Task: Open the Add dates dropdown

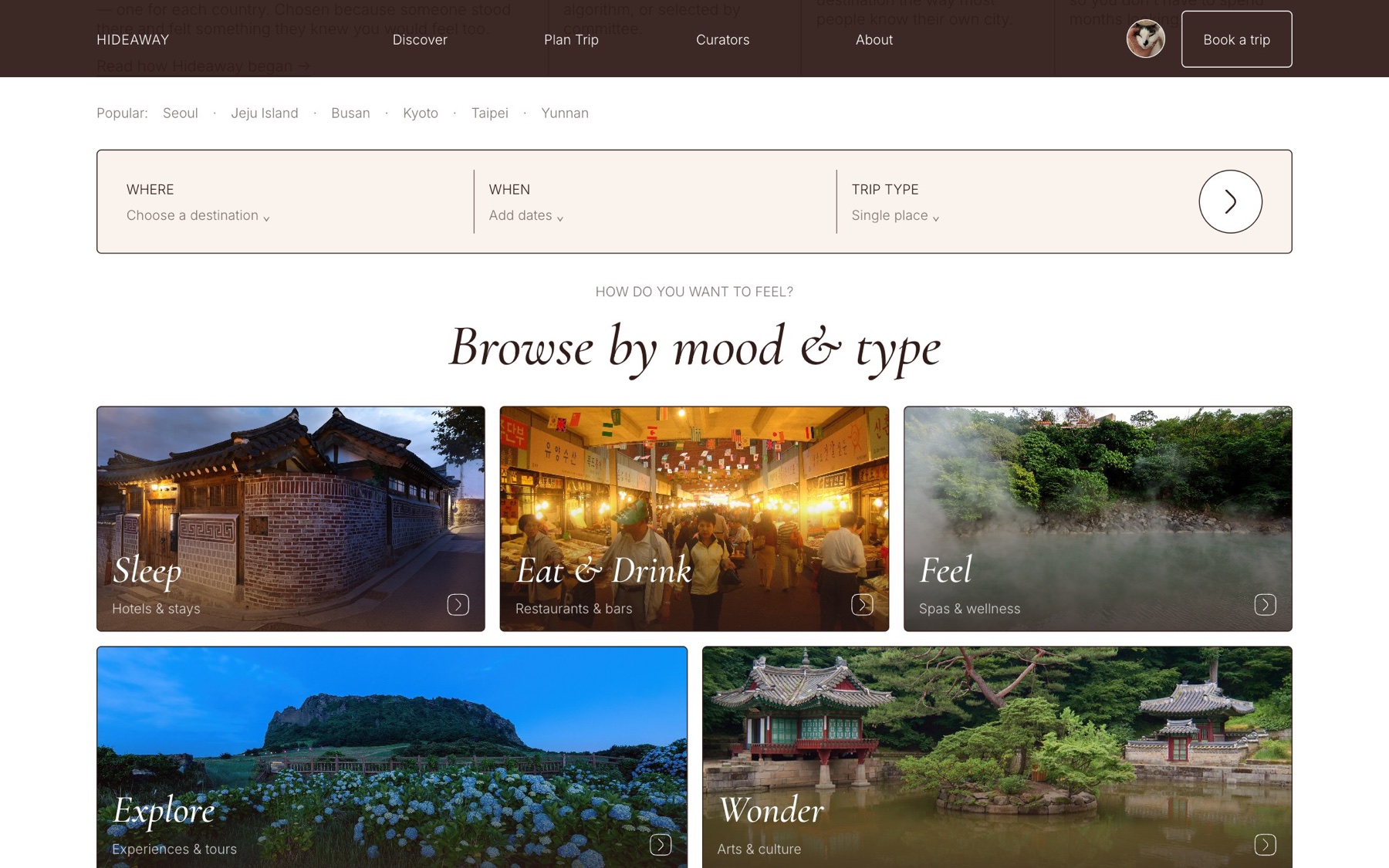Action: 526,215
